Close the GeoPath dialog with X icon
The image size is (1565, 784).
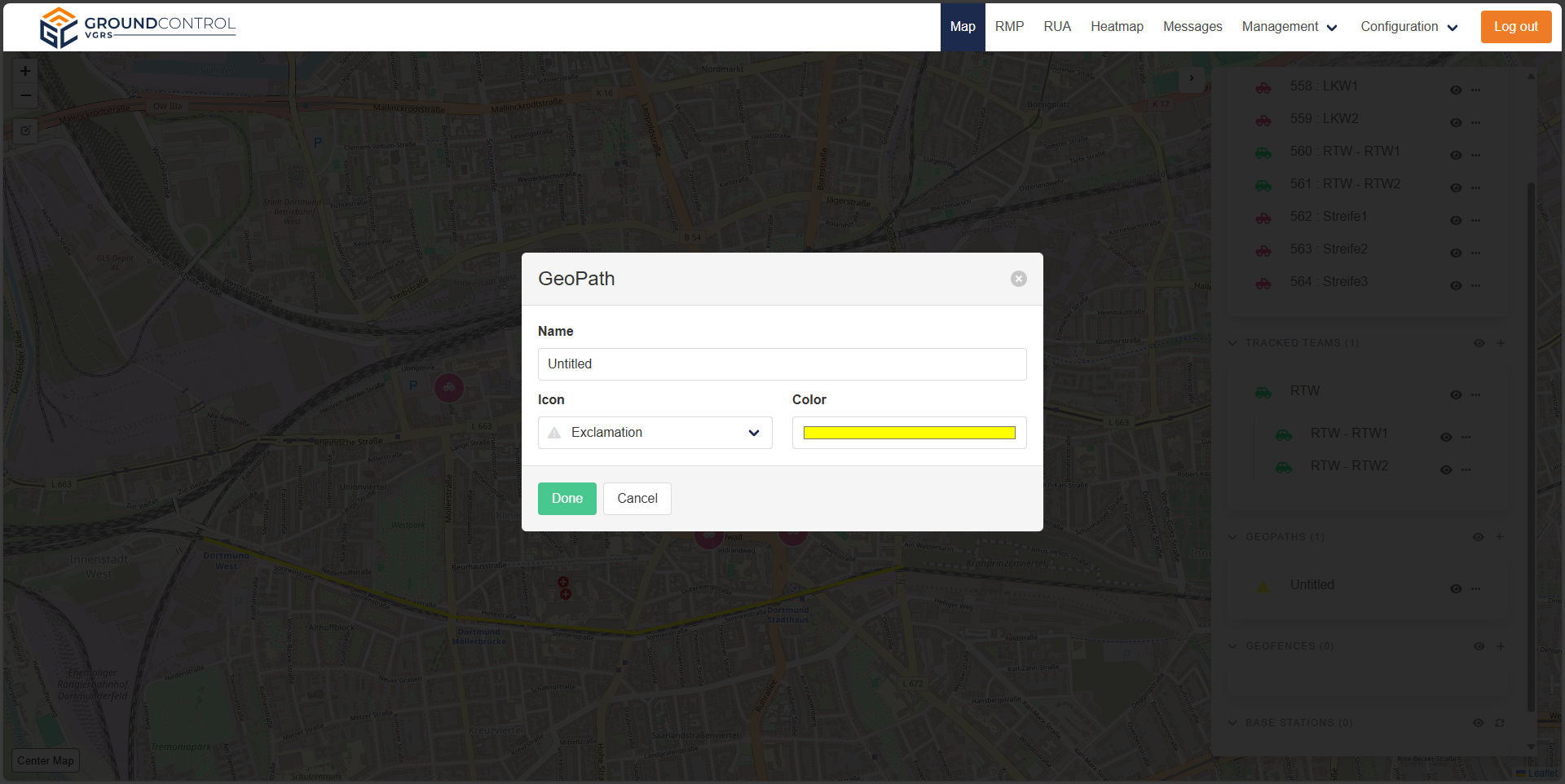1018,279
